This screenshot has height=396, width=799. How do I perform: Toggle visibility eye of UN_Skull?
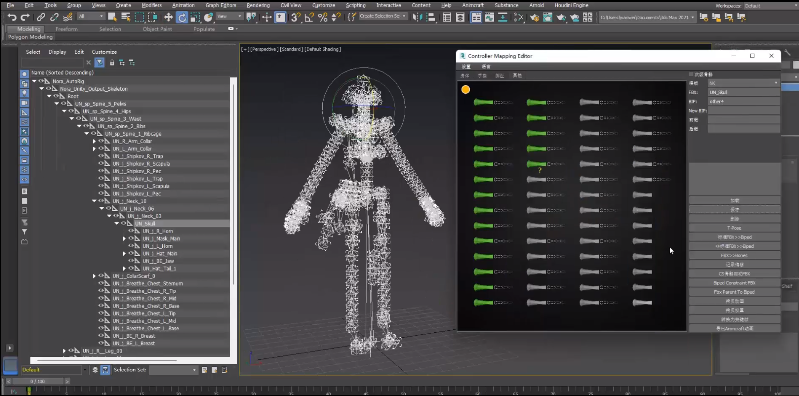123,224
